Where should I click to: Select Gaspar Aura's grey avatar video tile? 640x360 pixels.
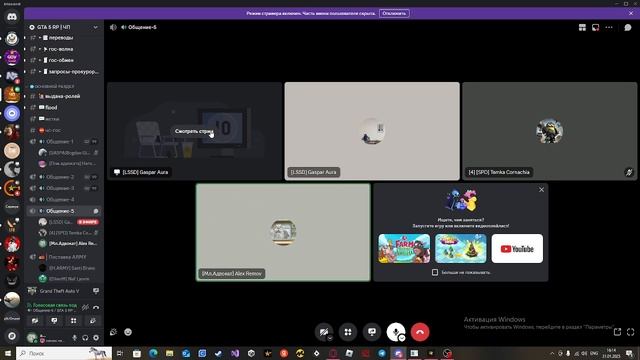(372, 131)
